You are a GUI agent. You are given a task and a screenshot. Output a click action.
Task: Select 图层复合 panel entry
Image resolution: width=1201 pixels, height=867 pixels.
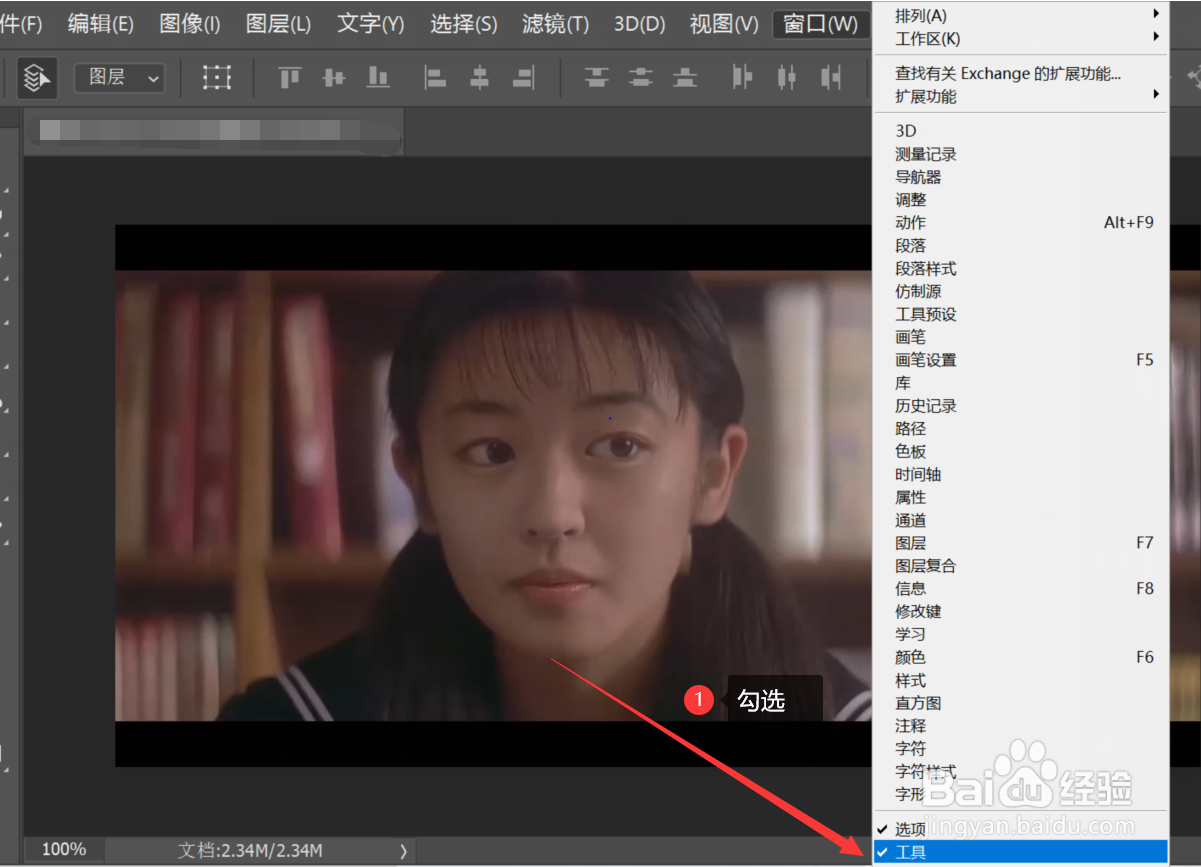pos(1020,566)
